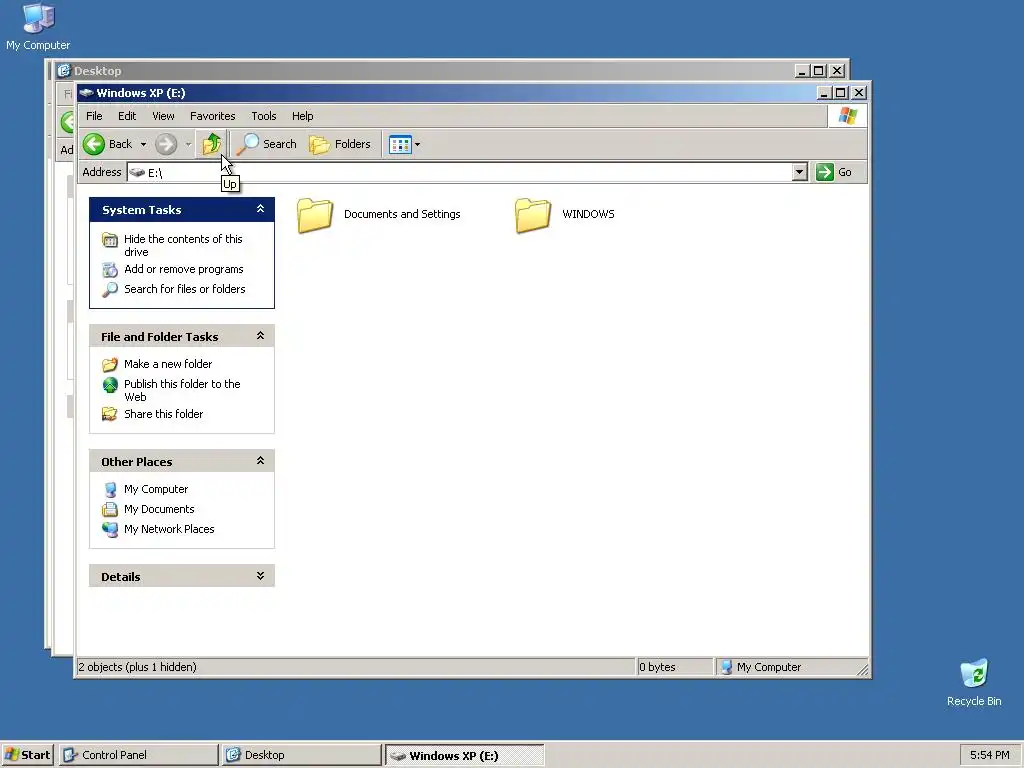Open the Views dropdown arrow
This screenshot has height=768, width=1024.
tap(417, 144)
